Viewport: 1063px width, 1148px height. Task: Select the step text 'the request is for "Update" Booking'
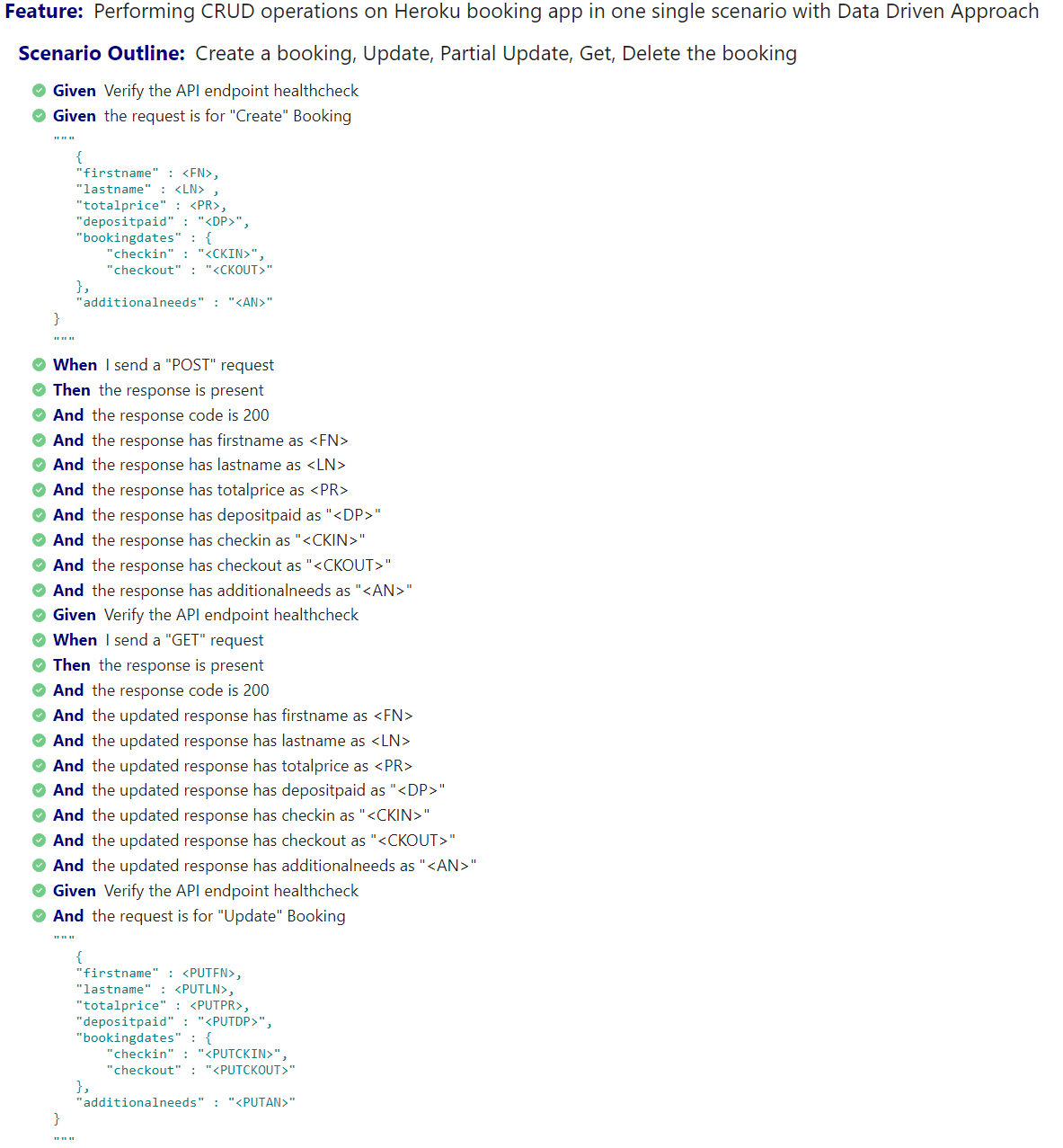pos(218,916)
